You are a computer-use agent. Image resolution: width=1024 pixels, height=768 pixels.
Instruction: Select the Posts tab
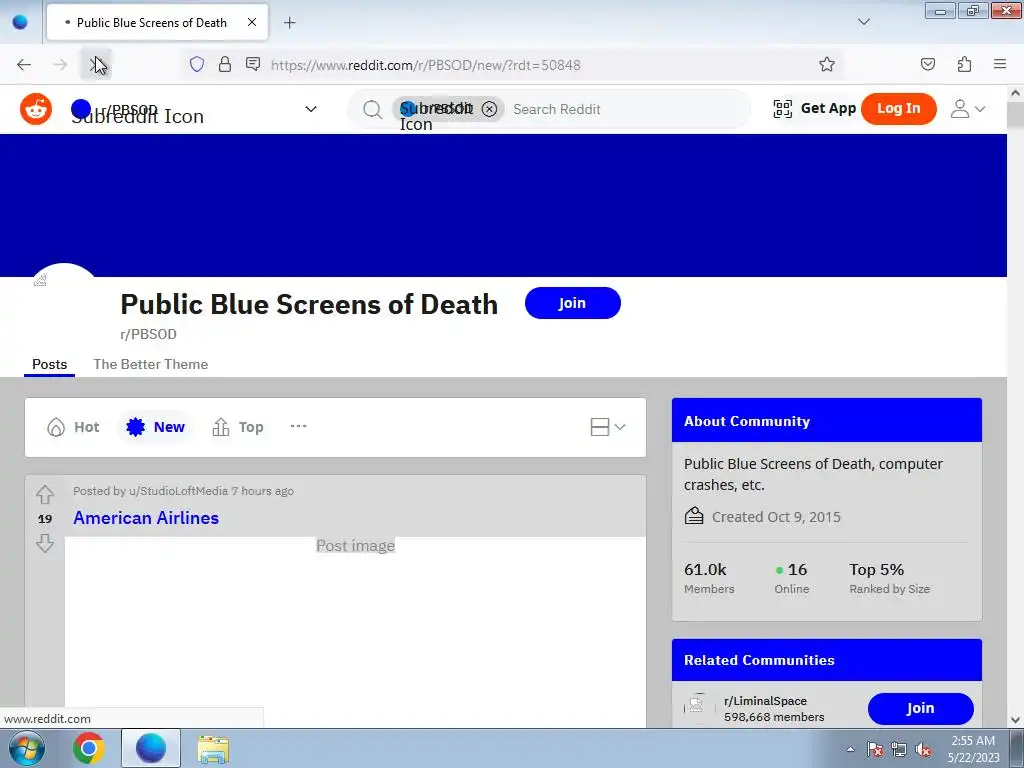click(50, 364)
